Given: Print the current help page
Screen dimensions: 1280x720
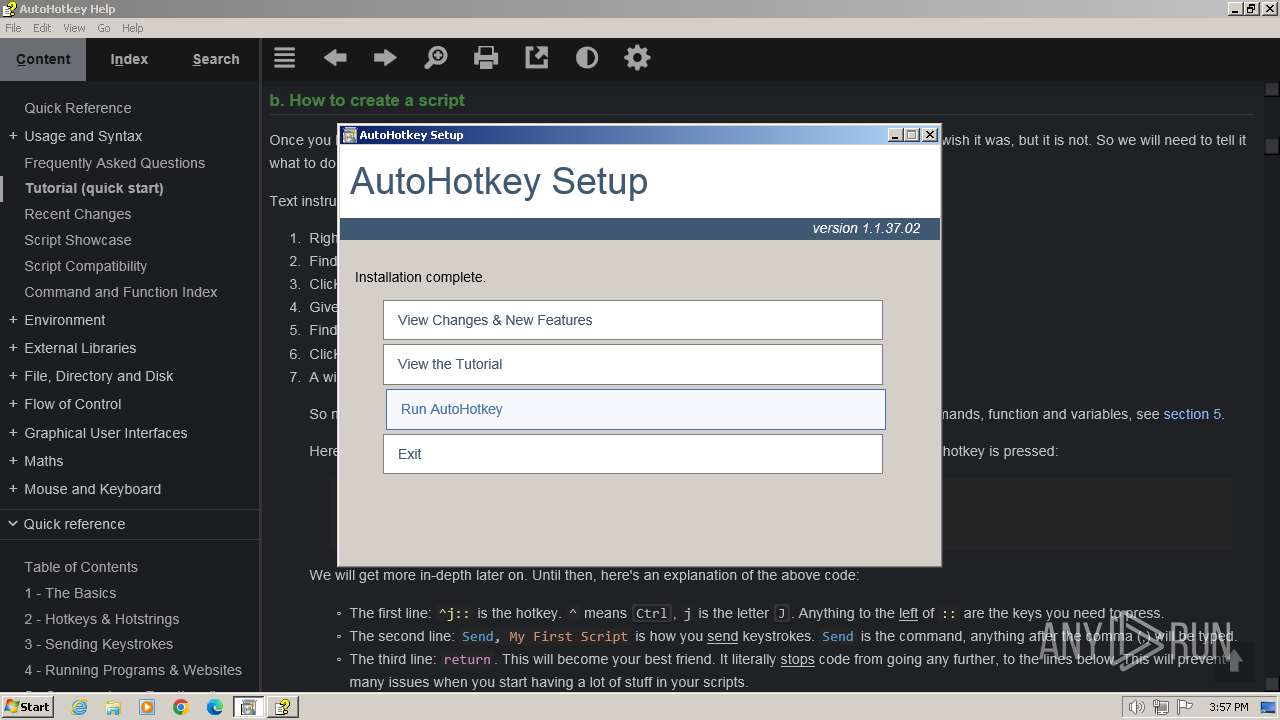Looking at the screenshot, I should pyautogui.click(x=486, y=58).
